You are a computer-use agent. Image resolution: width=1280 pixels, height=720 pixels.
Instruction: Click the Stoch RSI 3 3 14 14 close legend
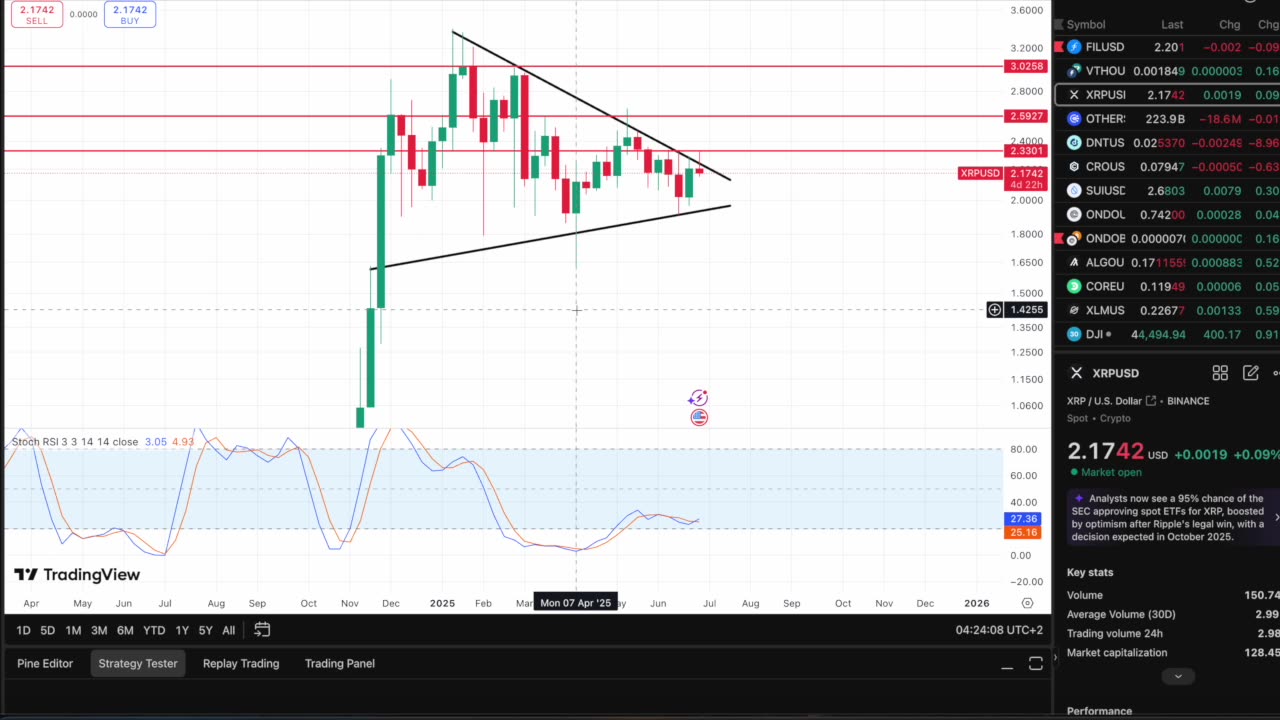(x=75, y=442)
